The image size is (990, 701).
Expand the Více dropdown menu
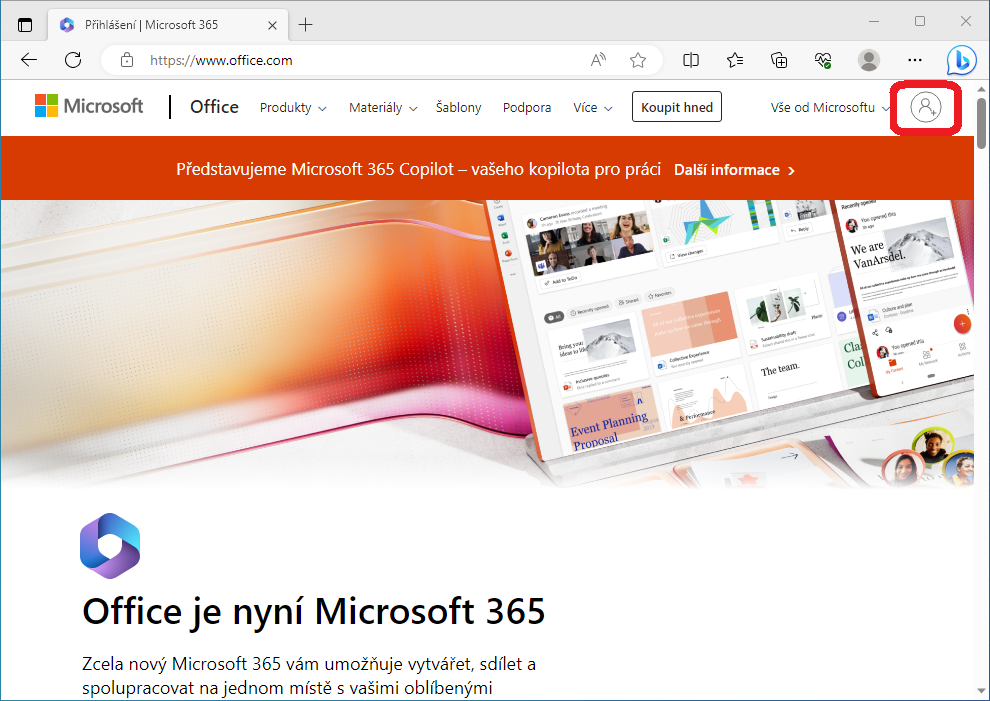[x=593, y=107]
